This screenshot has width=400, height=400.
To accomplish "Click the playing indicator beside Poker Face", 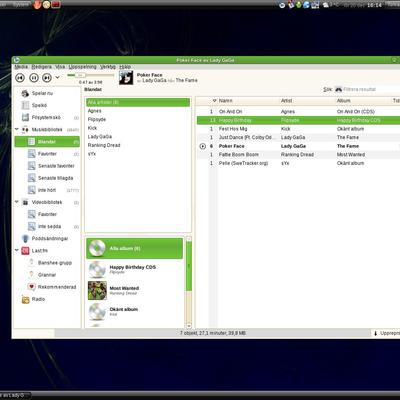I will click(x=203, y=146).
